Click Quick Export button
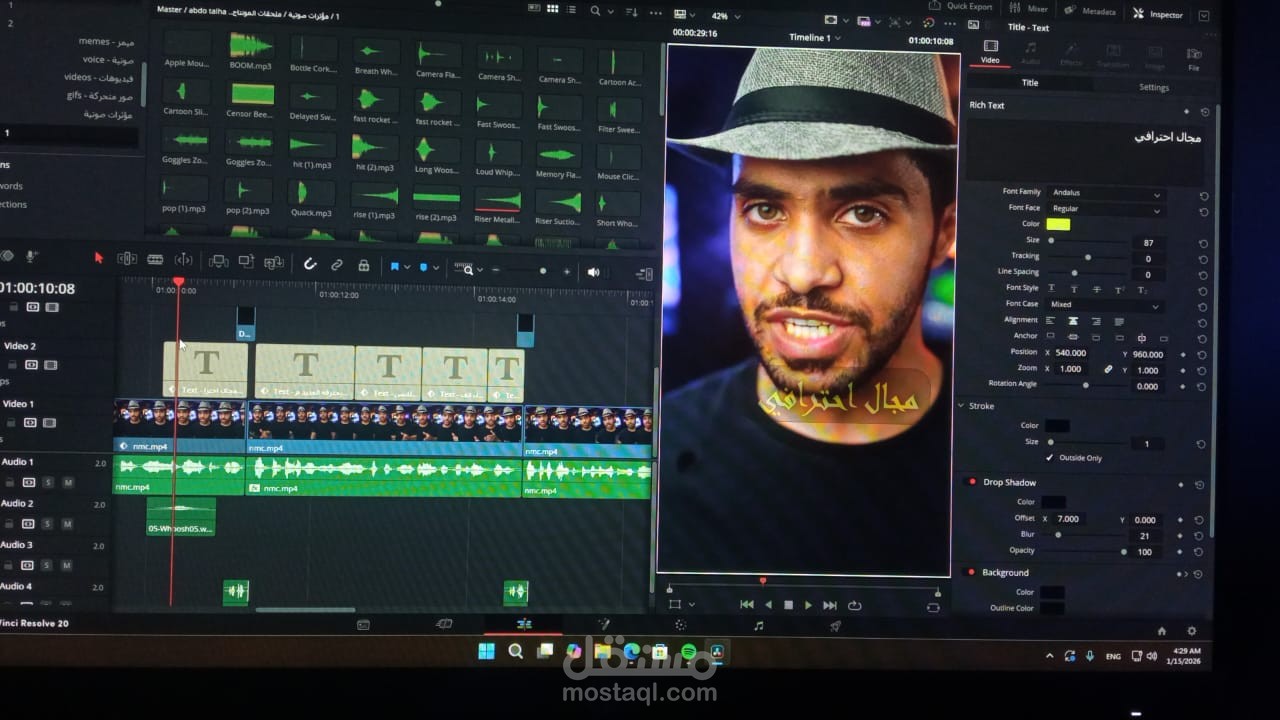The width and height of the screenshot is (1280, 720). coord(961,6)
